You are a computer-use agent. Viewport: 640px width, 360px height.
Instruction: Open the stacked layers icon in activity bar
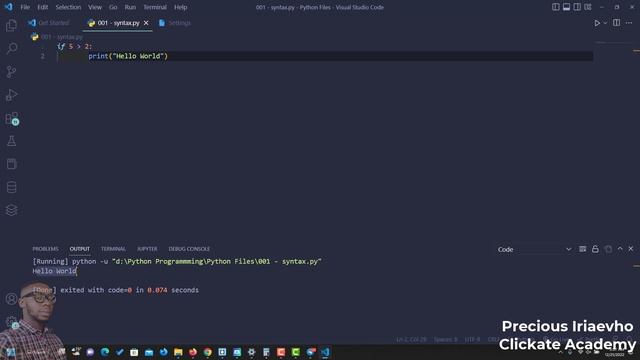click(11, 210)
